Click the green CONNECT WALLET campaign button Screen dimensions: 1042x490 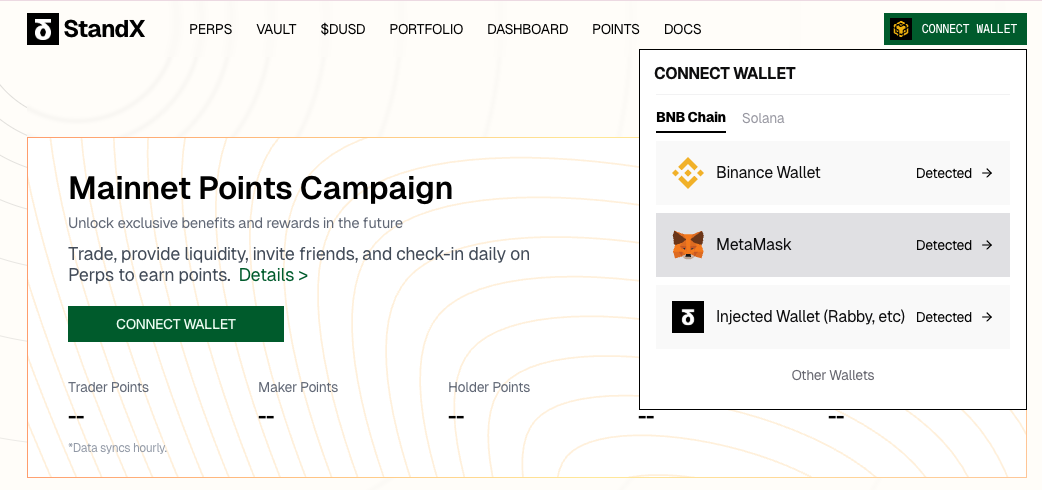point(176,324)
